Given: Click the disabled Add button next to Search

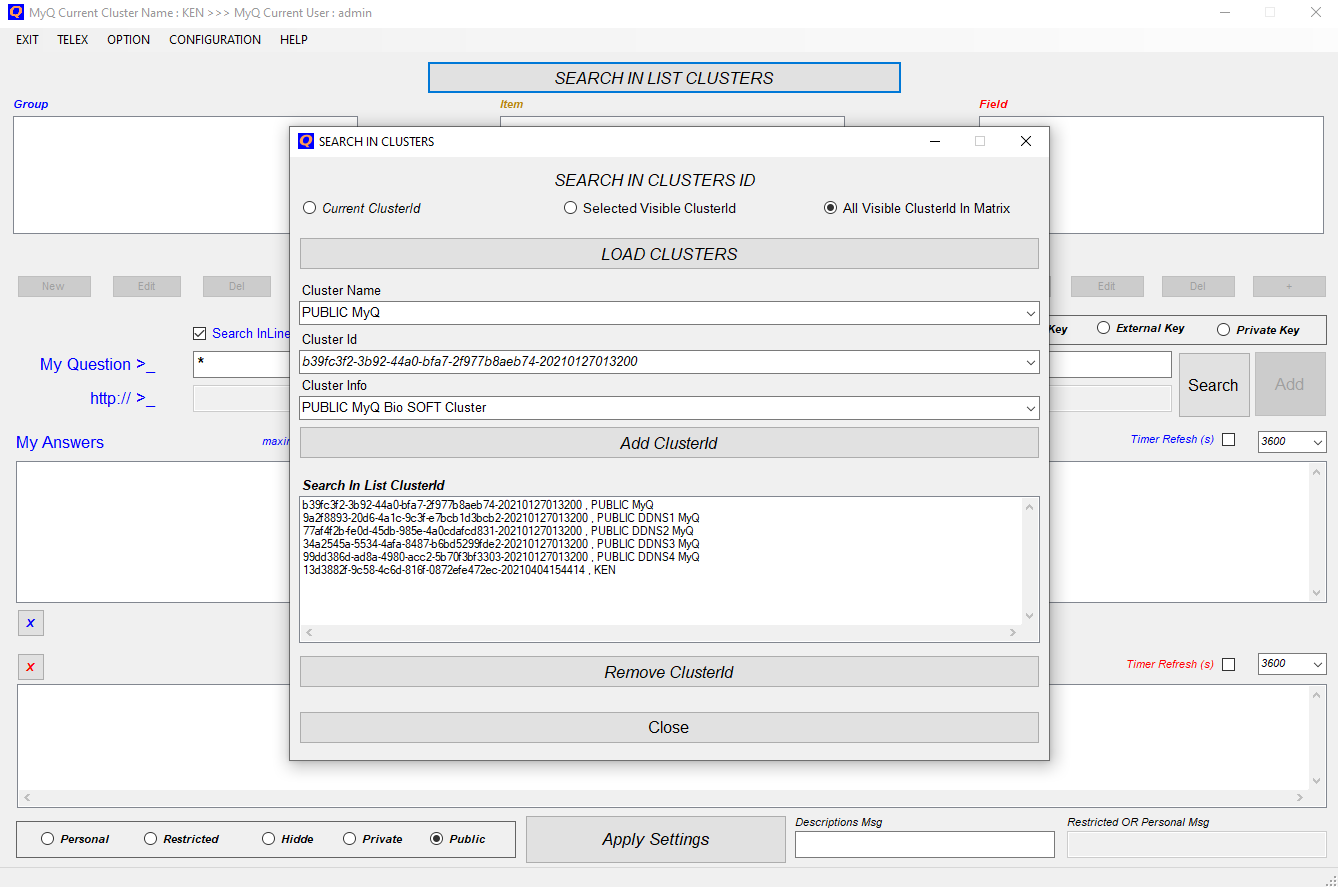Looking at the screenshot, I should pyautogui.click(x=1290, y=384).
